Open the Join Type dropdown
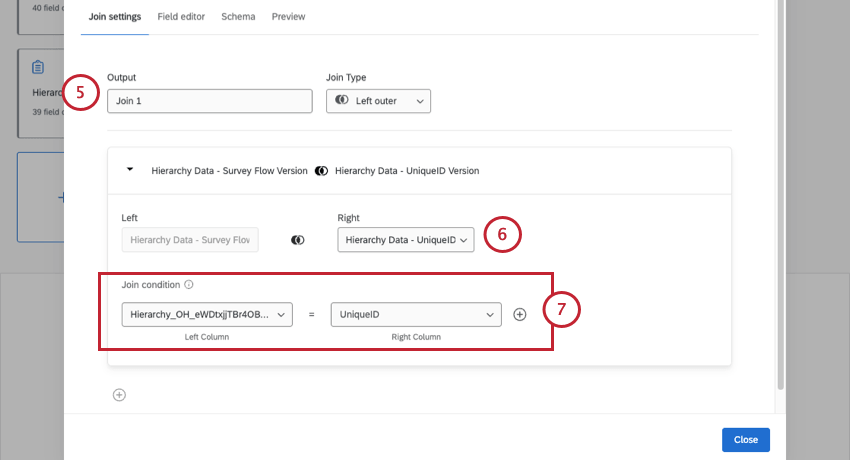The image size is (850, 460). 378,101
